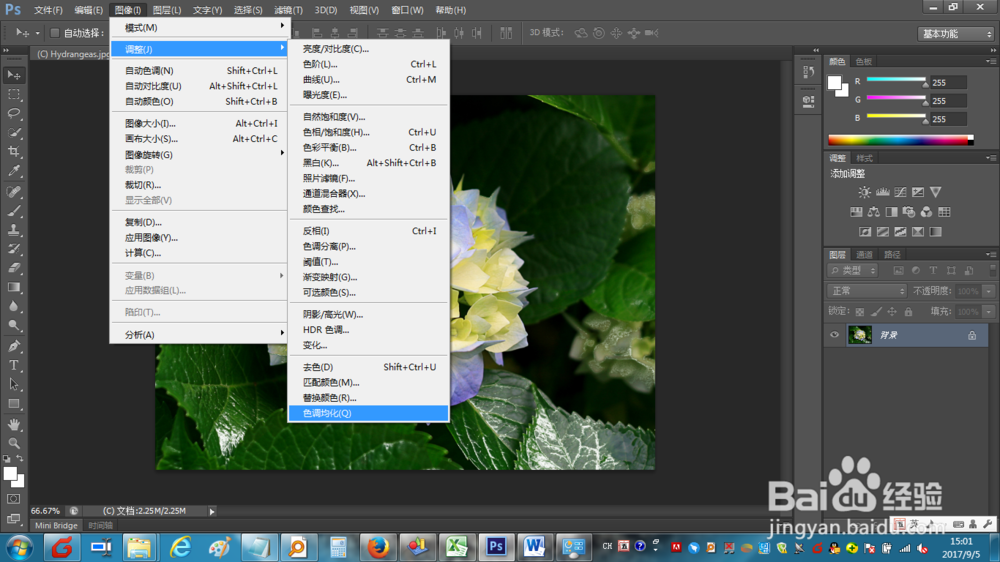The height and width of the screenshot is (562, 1000).
Task: Open Firefox from the Windows taskbar
Action: tap(378, 547)
